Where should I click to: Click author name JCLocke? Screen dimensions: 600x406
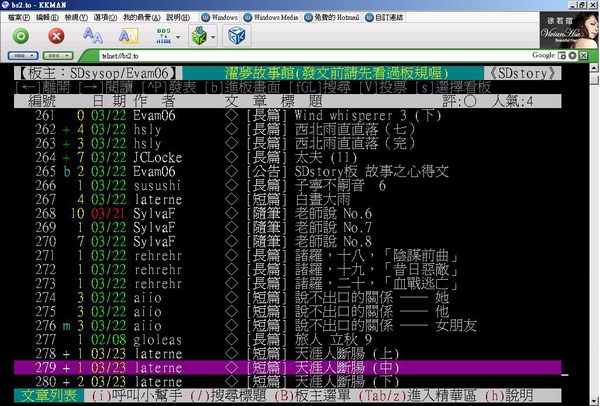(158, 158)
